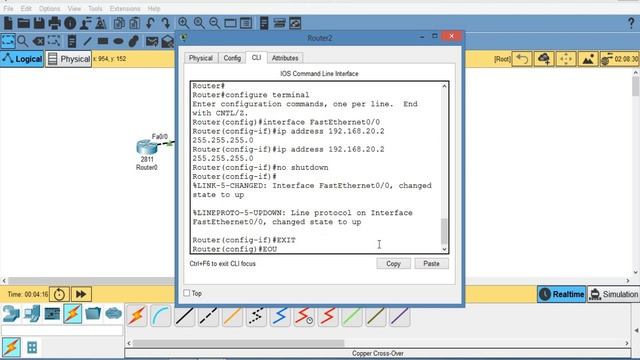Click Power Cycle Devices reset button

(x=59, y=294)
